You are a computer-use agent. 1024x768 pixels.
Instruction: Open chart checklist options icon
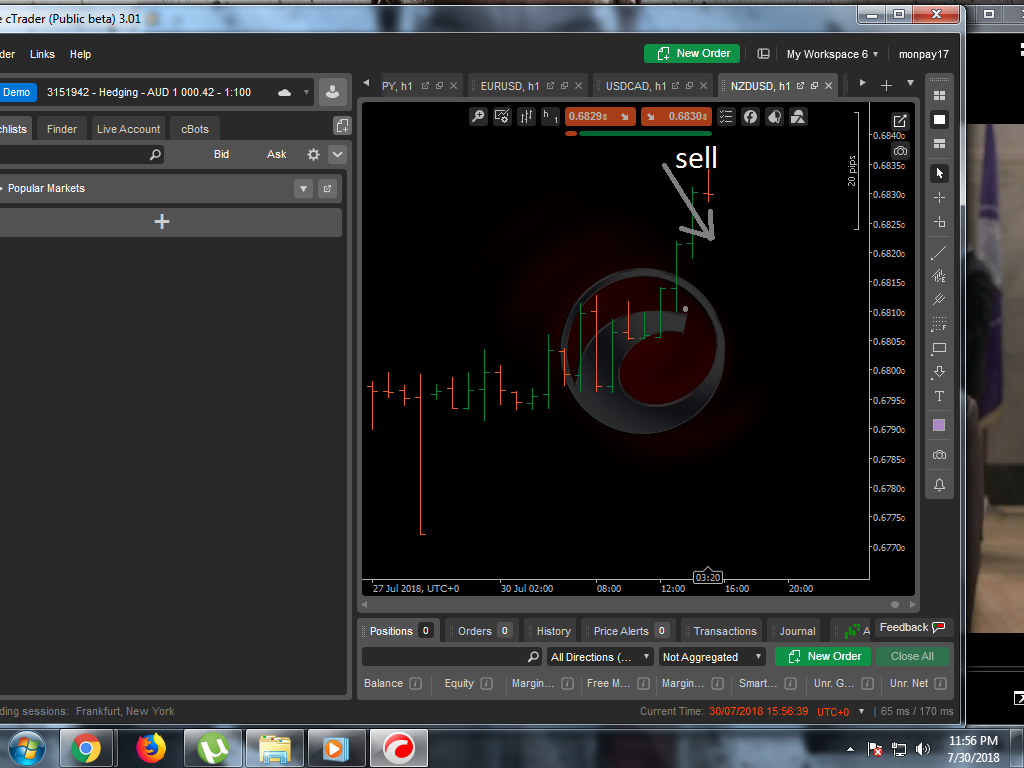pyautogui.click(x=726, y=117)
